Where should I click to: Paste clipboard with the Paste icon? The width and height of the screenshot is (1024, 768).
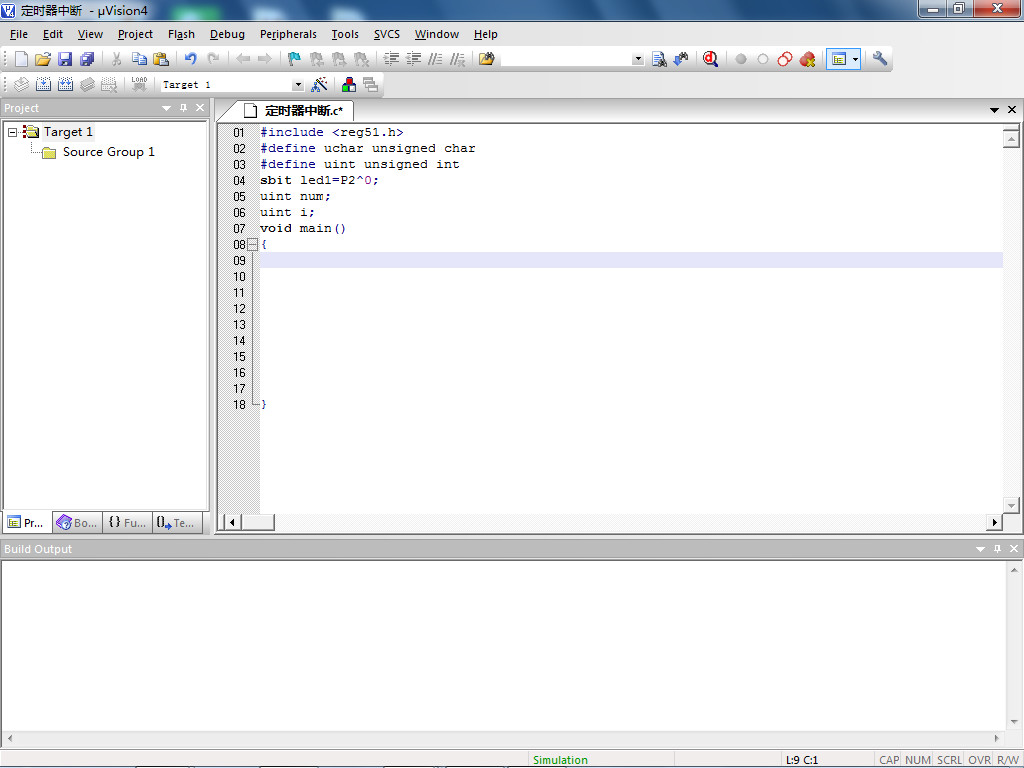pos(161,59)
